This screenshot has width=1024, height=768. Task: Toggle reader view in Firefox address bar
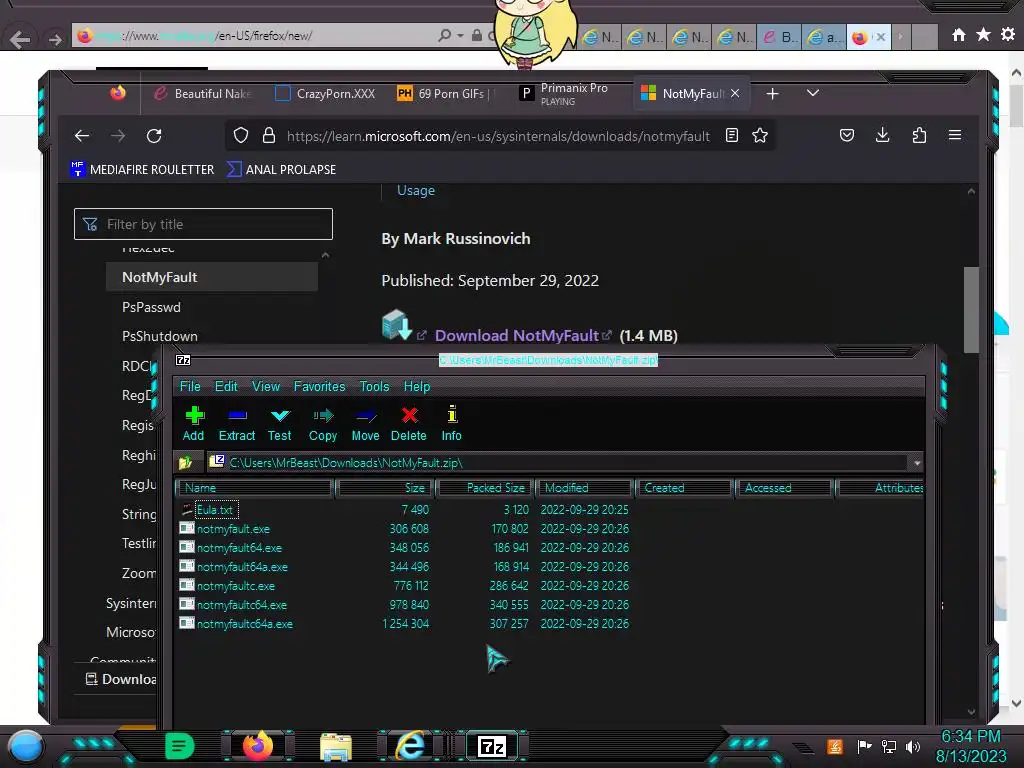pos(731,135)
